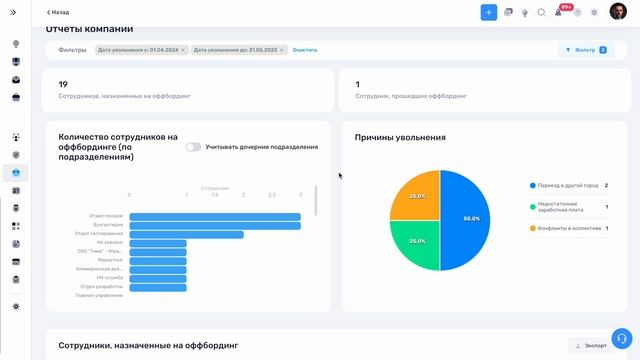Screen dimensions: 640x360
Task: Open the gear icon in the left sidebar
Action: click(x=16, y=307)
